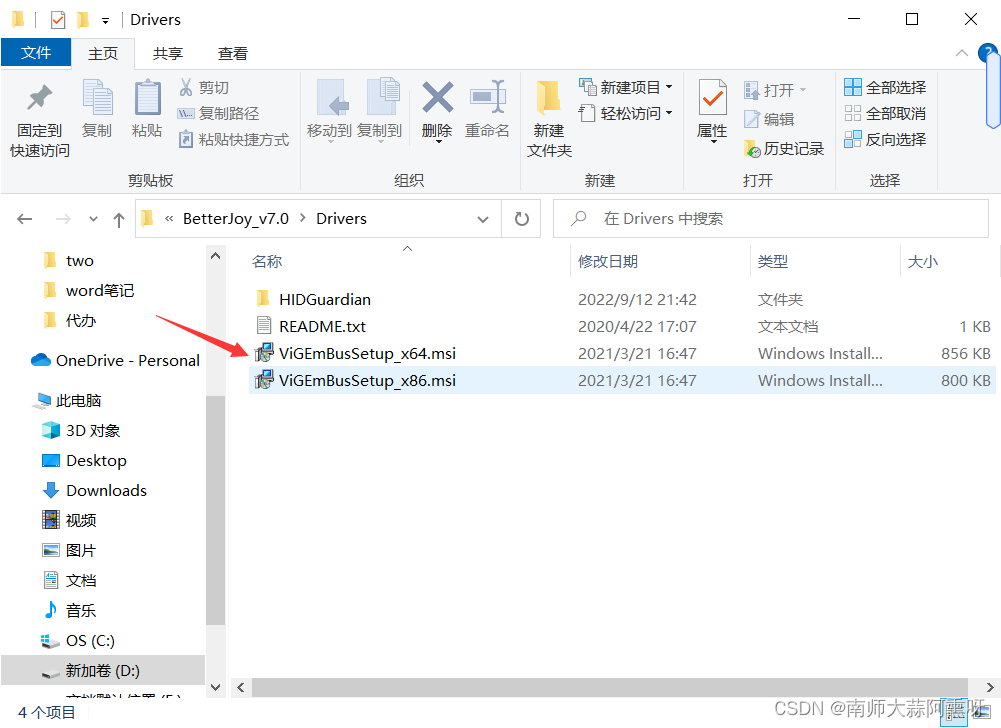This screenshot has height=728, width=1001.
Task: Switch to the Share (共享) tab
Action: (x=168, y=54)
